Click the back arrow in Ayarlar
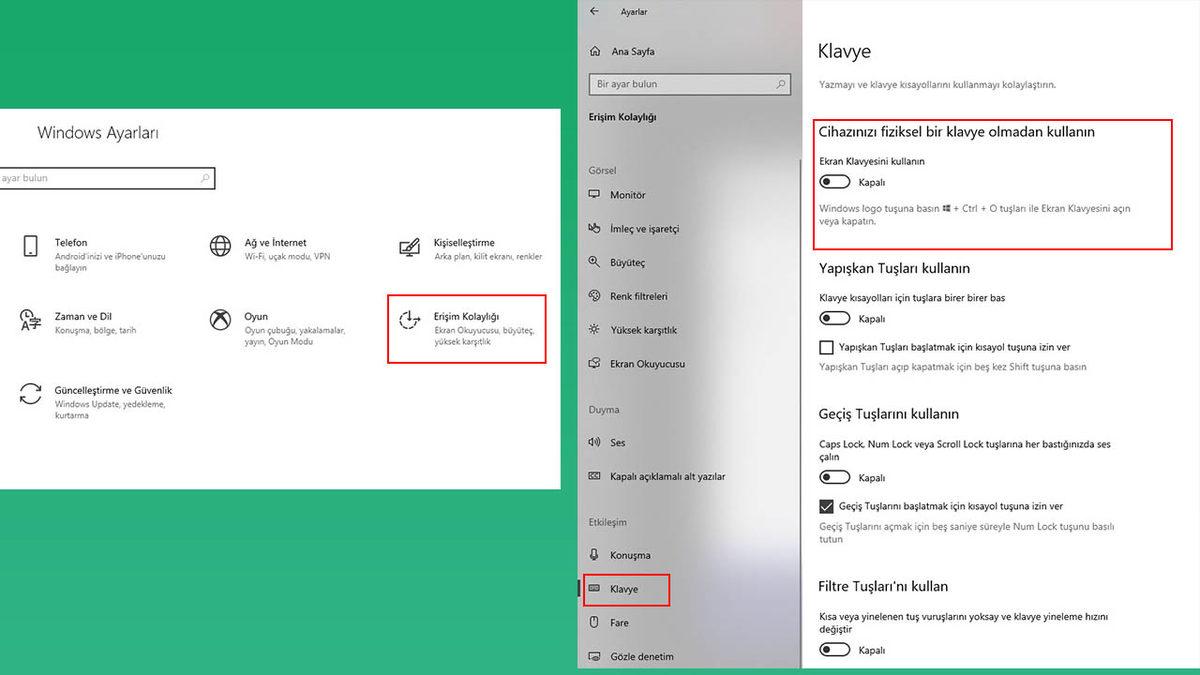The height and width of the screenshot is (675, 1200). [594, 11]
